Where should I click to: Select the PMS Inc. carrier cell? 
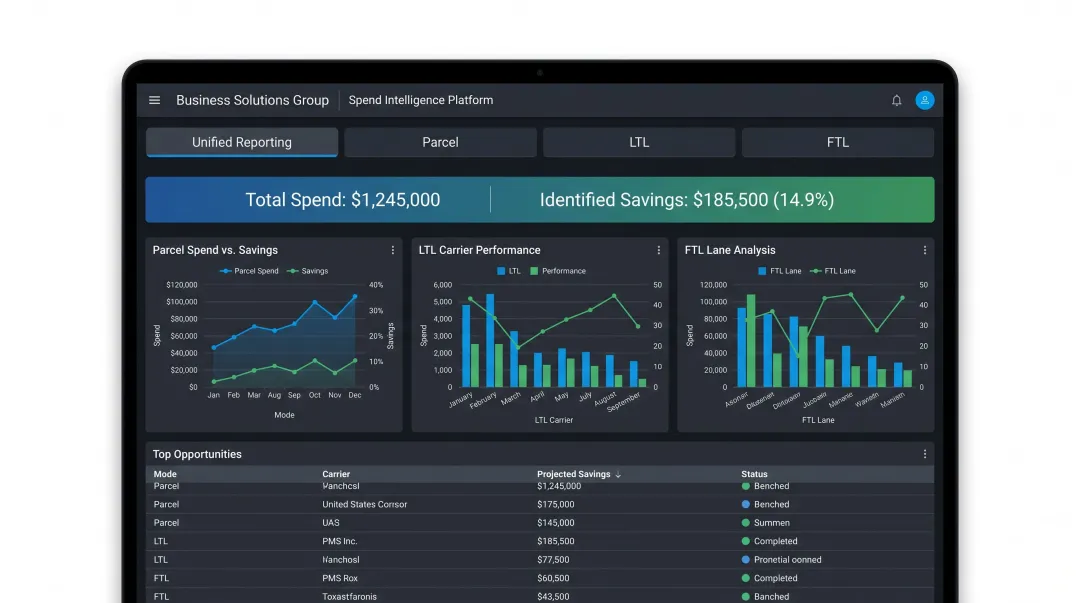(340, 542)
